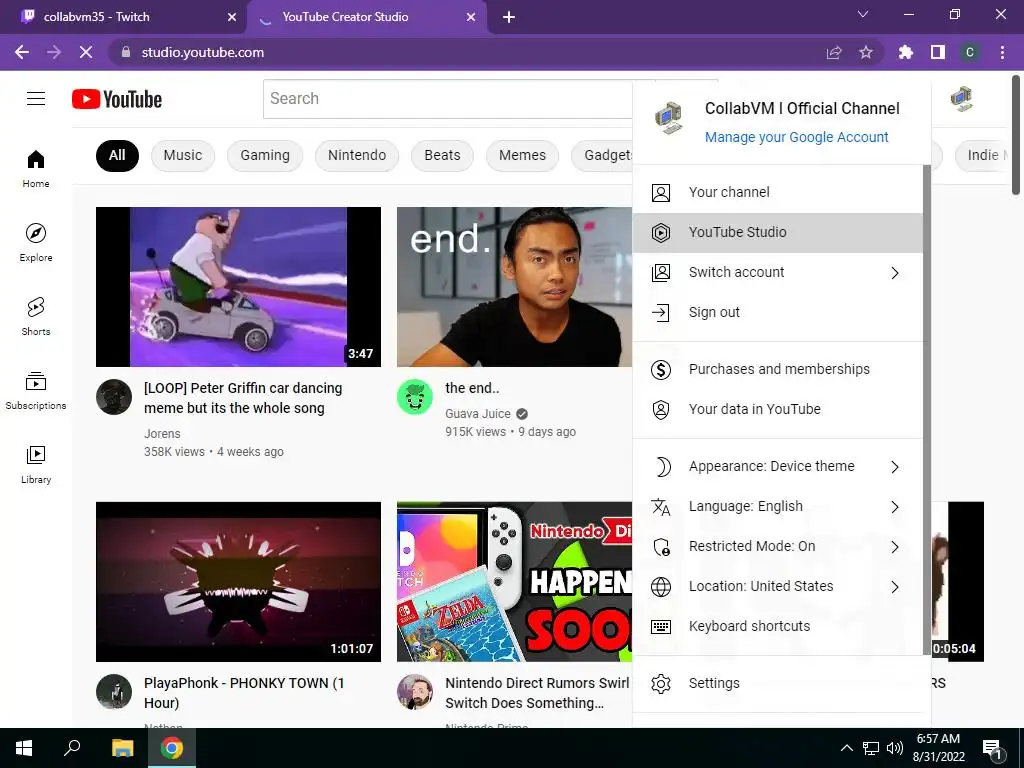Open Chrome tab search dropdown
Viewport: 1024px width, 768px height.
pos(863,14)
